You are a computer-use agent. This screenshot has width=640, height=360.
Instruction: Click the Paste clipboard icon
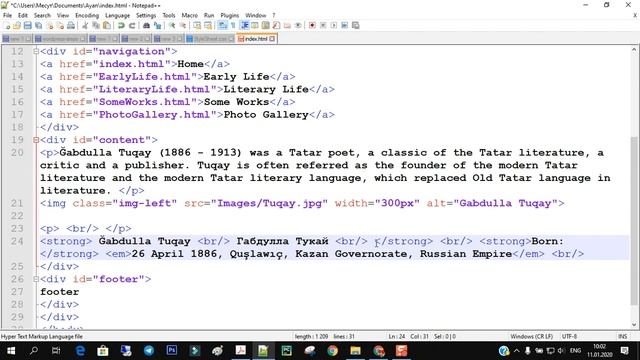coord(107,25)
